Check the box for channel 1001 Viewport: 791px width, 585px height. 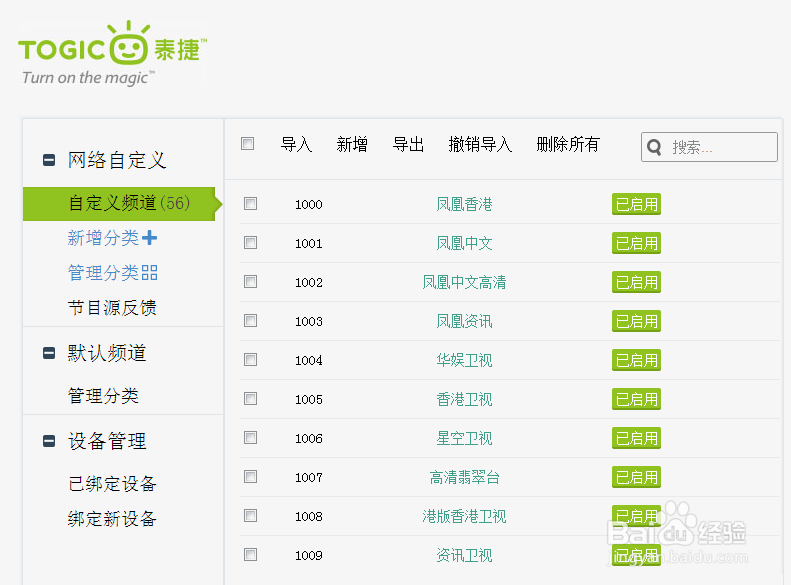point(250,243)
